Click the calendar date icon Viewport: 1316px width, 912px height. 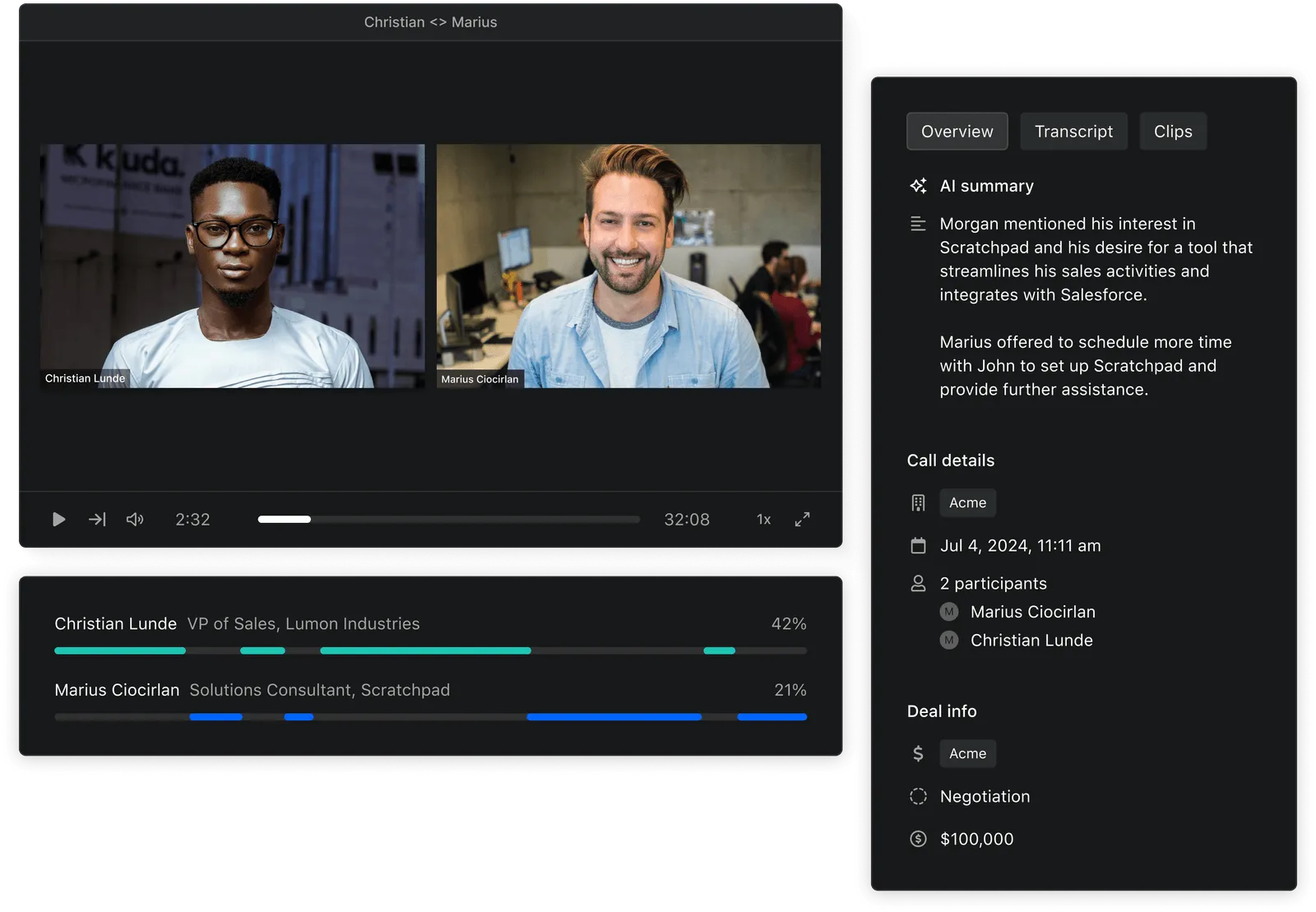pyautogui.click(x=919, y=546)
